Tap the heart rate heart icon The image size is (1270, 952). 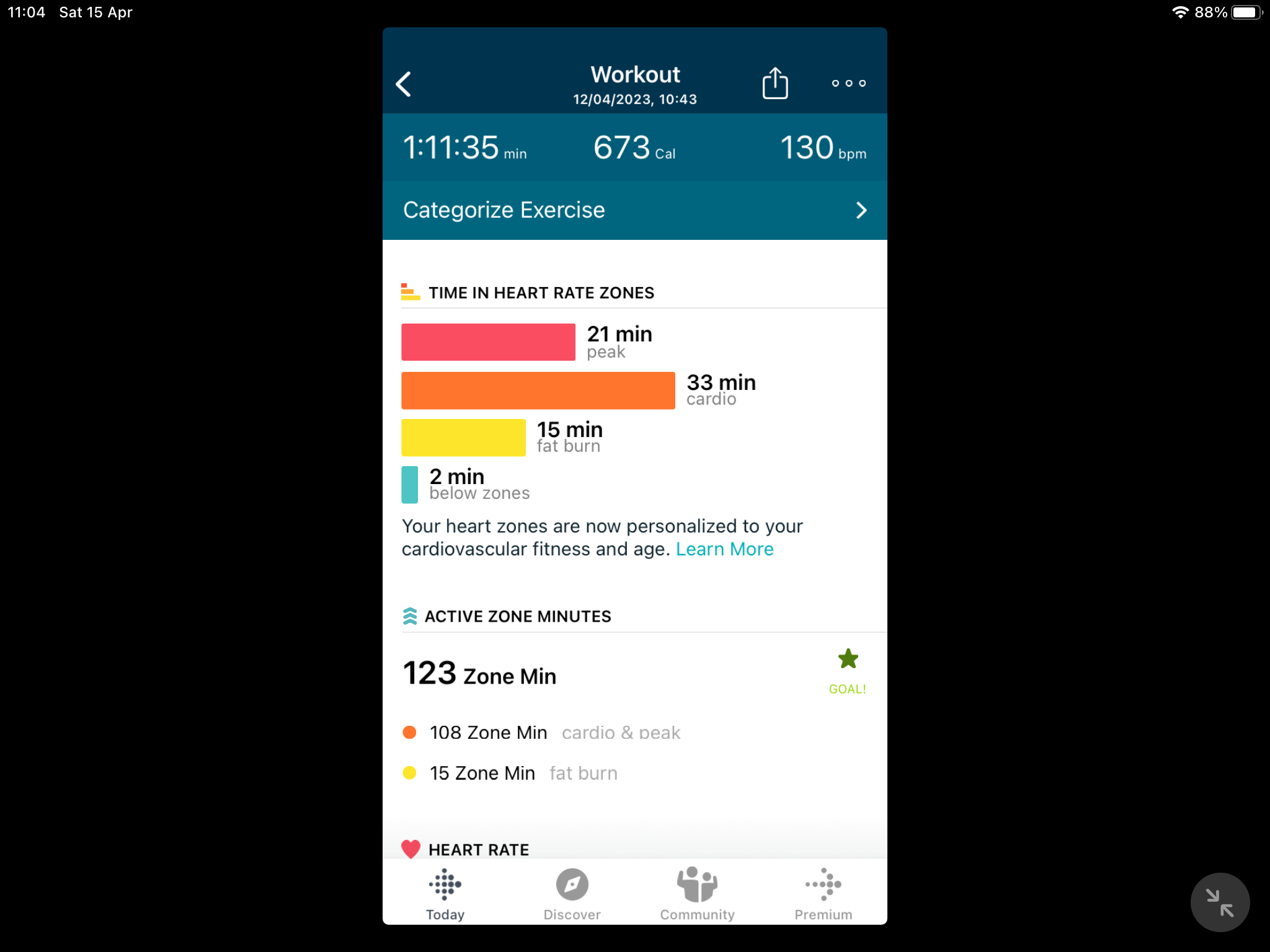click(410, 849)
